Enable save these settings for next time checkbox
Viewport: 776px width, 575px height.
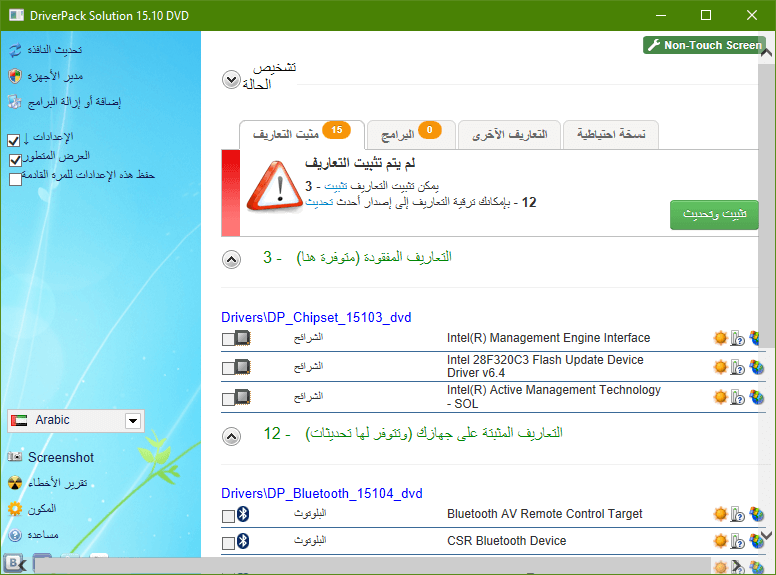click(x=15, y=179)
